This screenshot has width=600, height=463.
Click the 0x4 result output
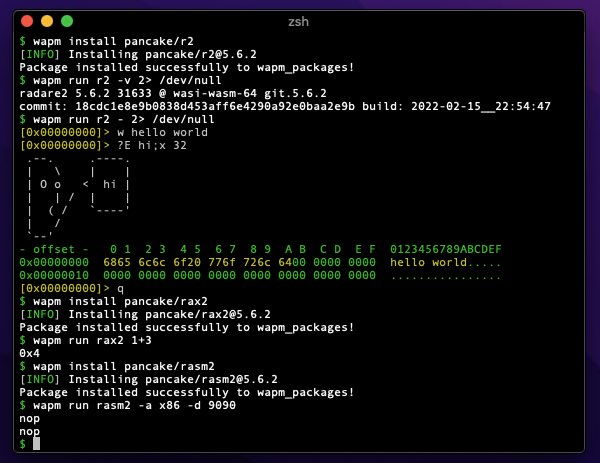tap(29, 354)
